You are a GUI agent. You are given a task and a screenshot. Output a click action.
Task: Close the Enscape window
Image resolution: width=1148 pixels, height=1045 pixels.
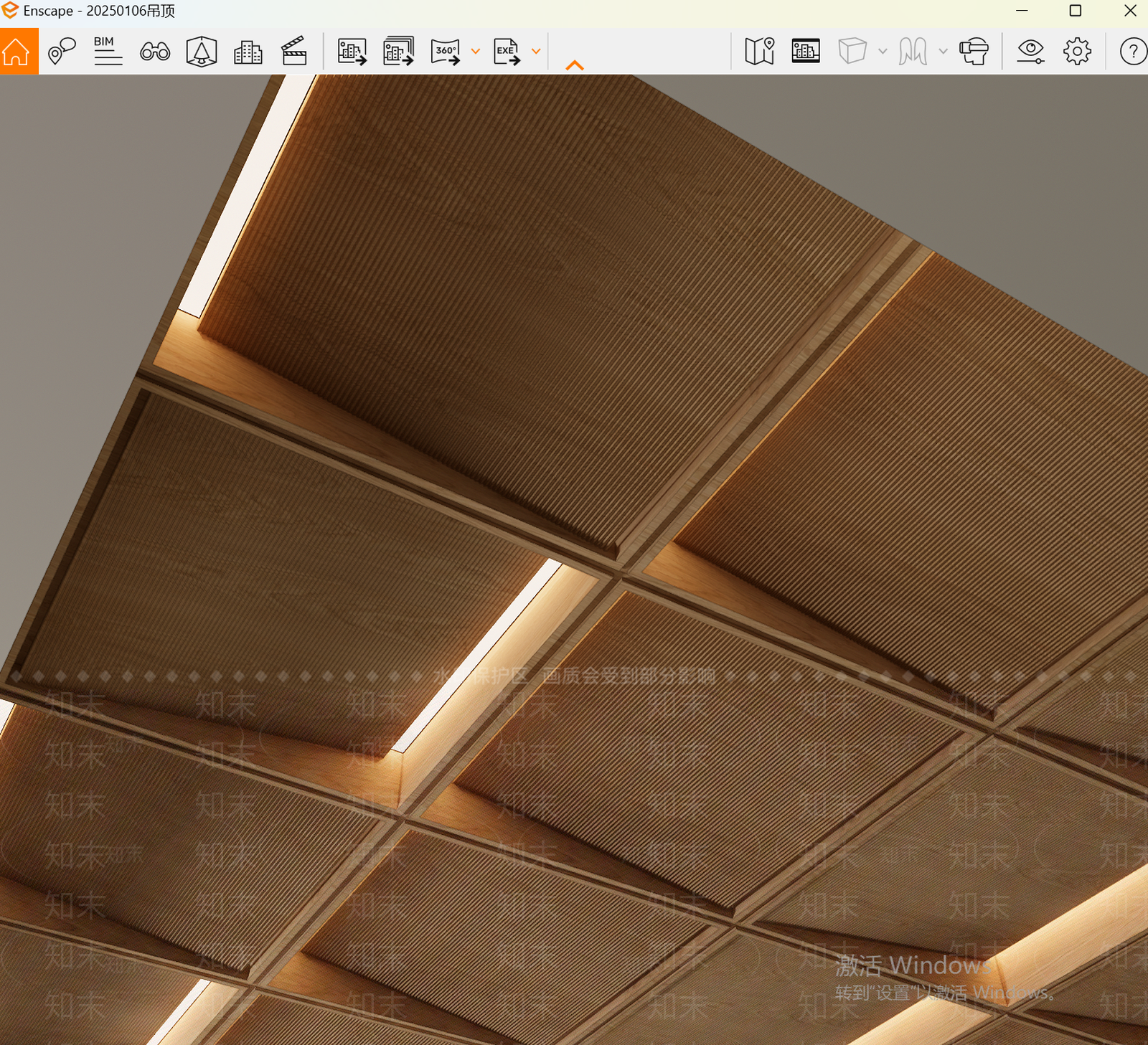pyautogui.click(x=1130, y=11)
